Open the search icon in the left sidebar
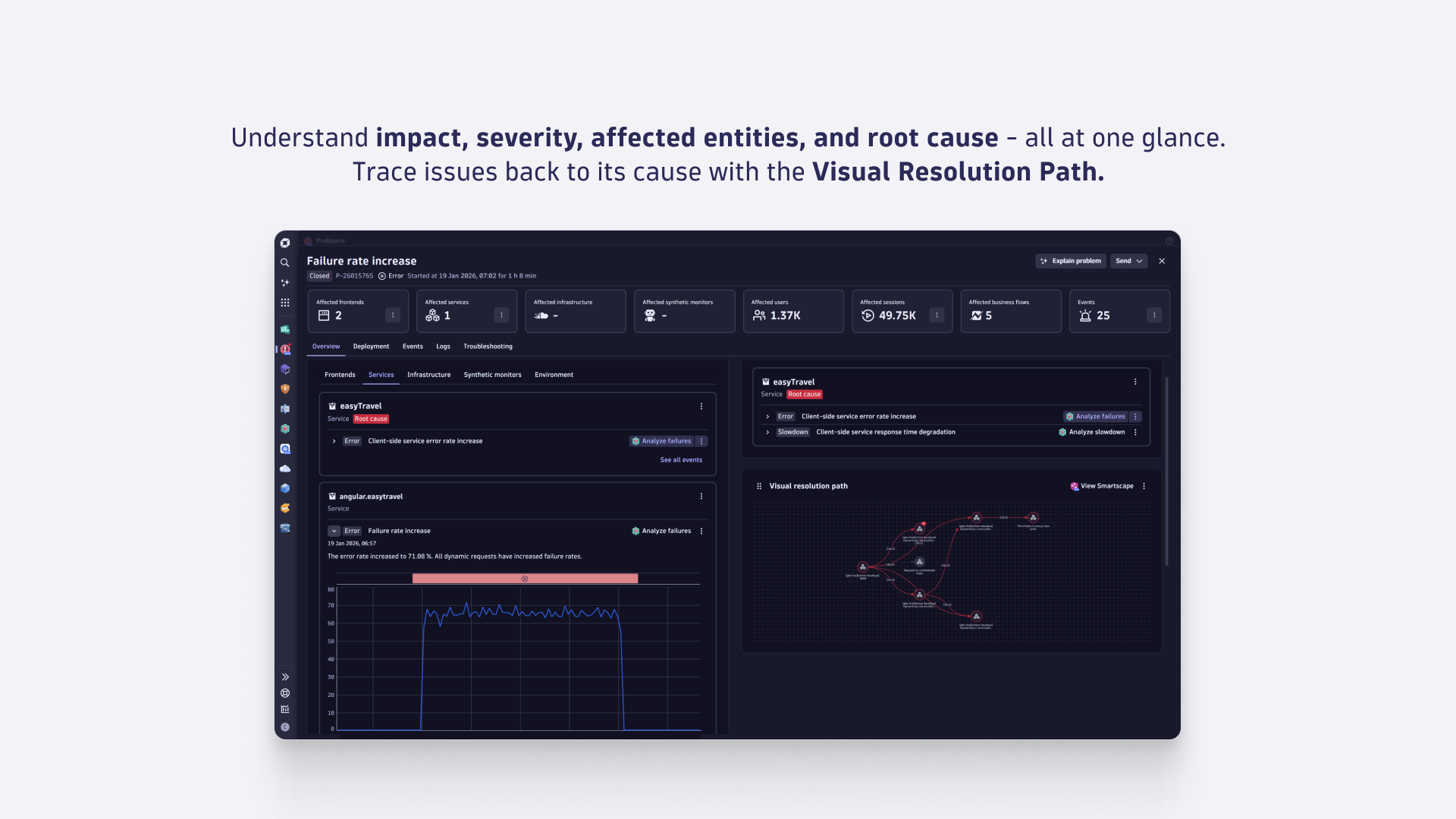This screenshot has height=819, width=1456. [x=285, y=262]
